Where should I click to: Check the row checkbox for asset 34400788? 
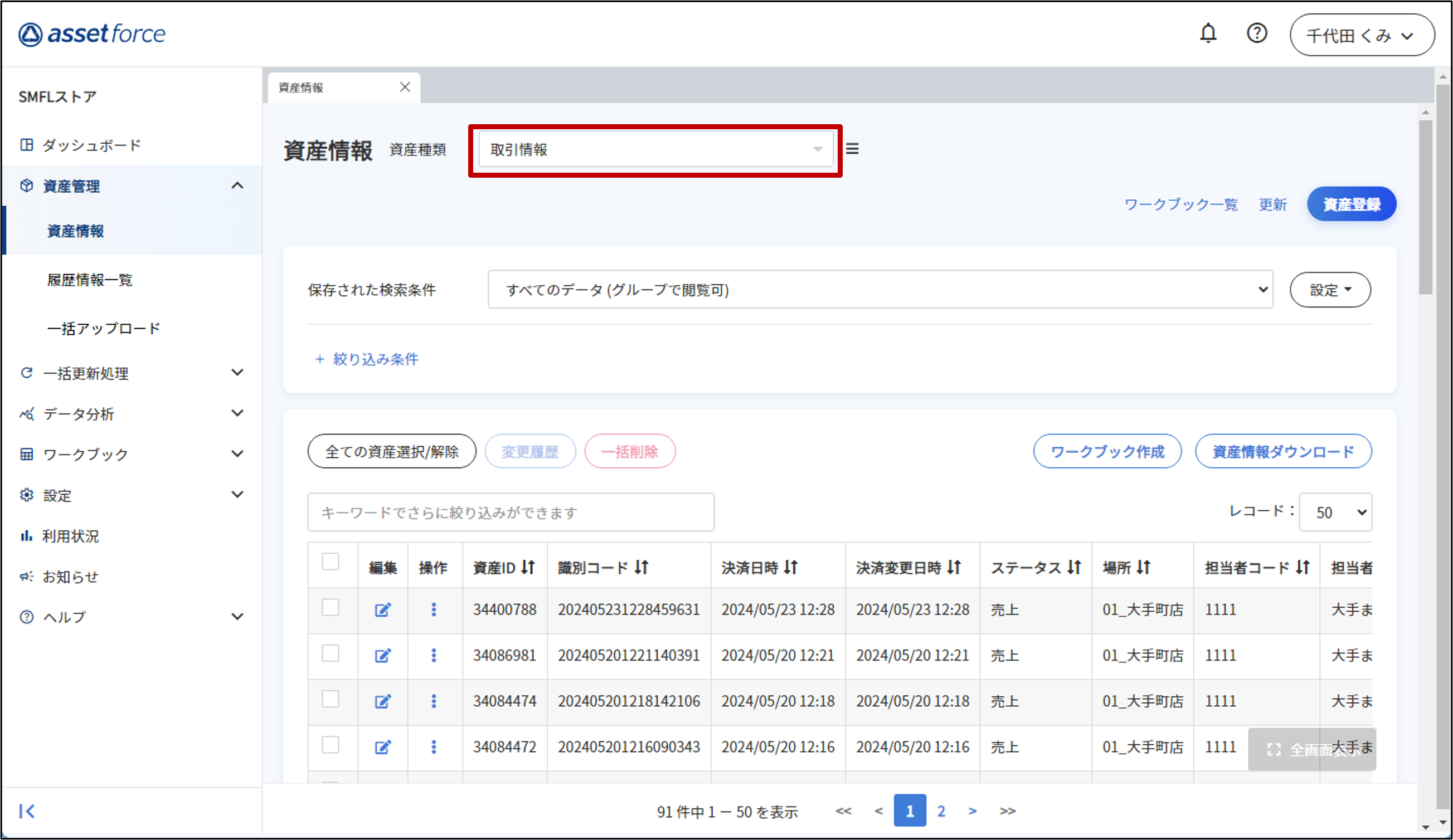coord(331,607)
